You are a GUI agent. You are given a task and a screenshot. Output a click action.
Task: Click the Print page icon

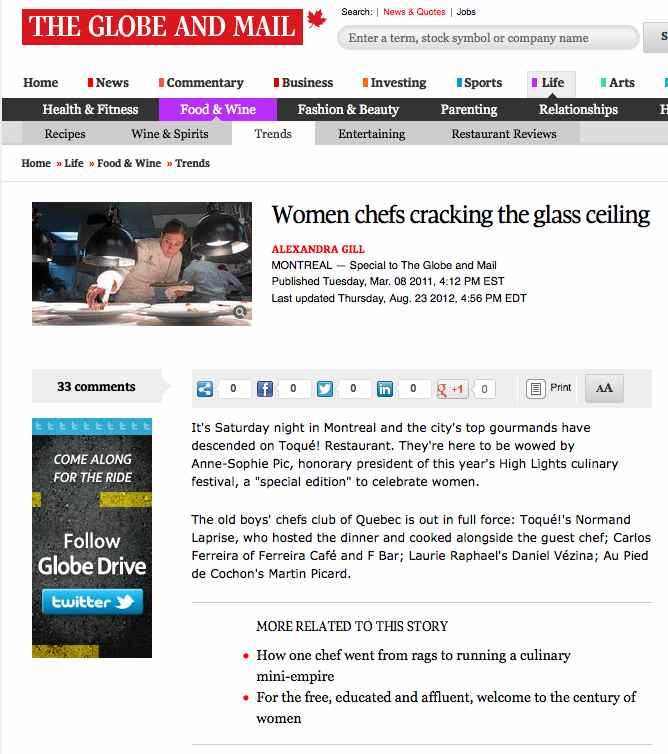tap(535, 389)
